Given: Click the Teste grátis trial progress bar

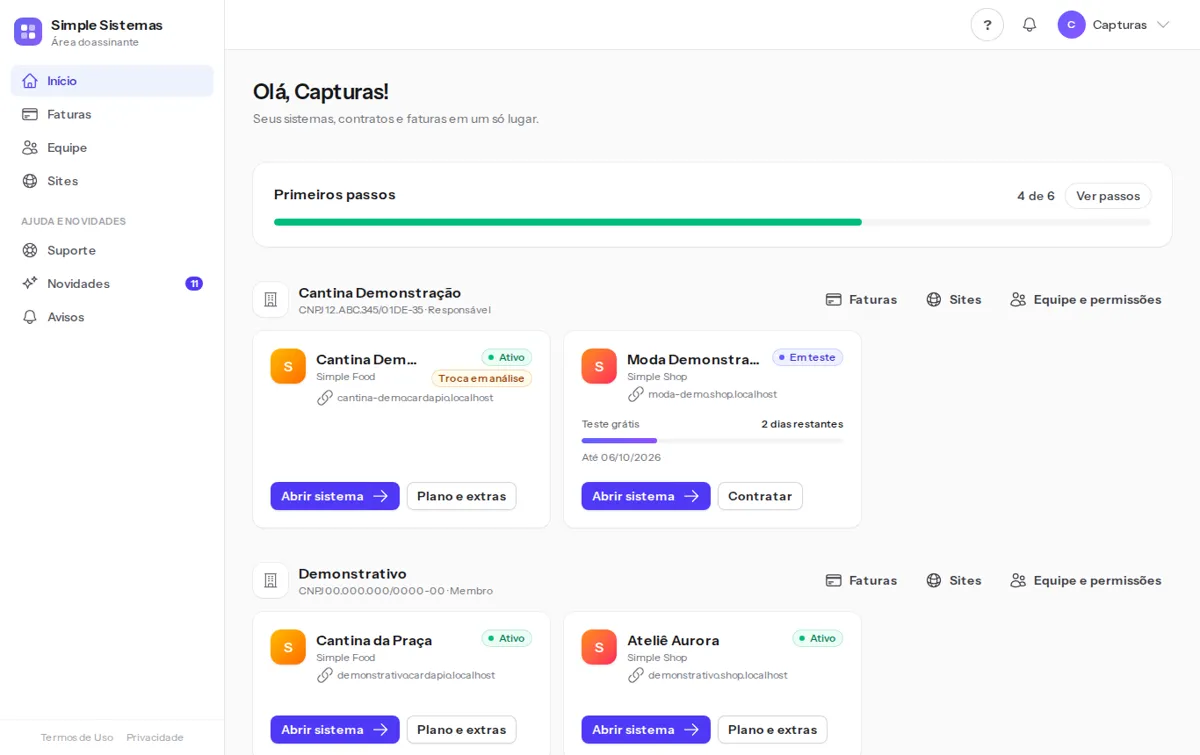Looking at the screenshot, I should click(712, 441).
